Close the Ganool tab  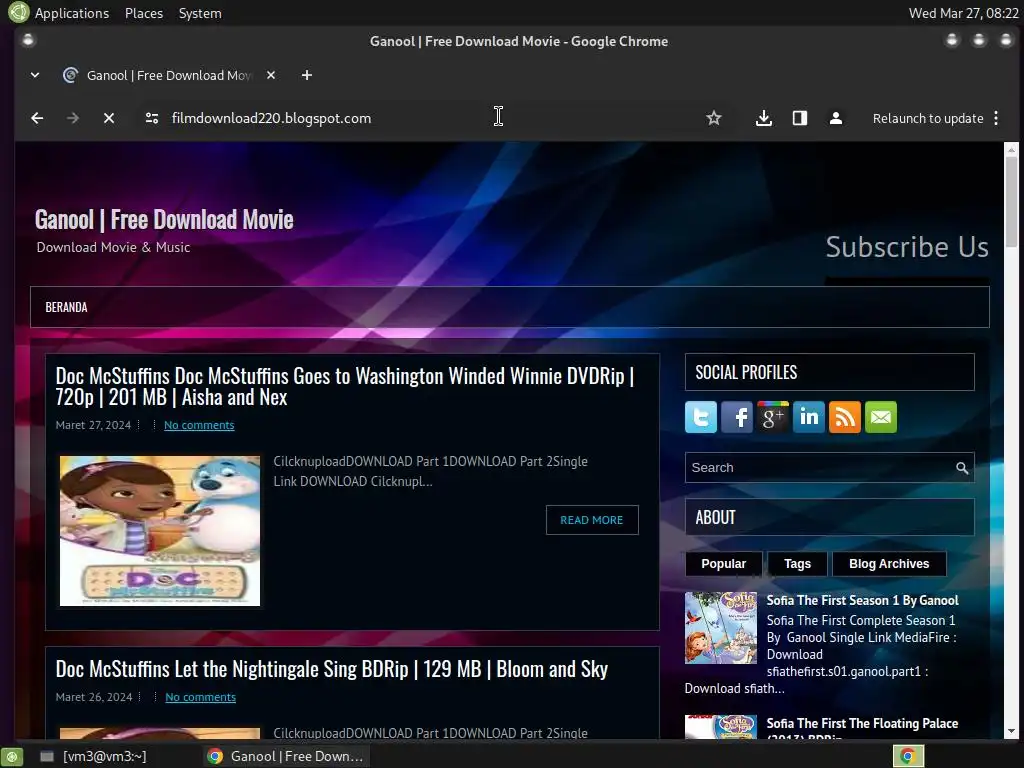point(271,75)
